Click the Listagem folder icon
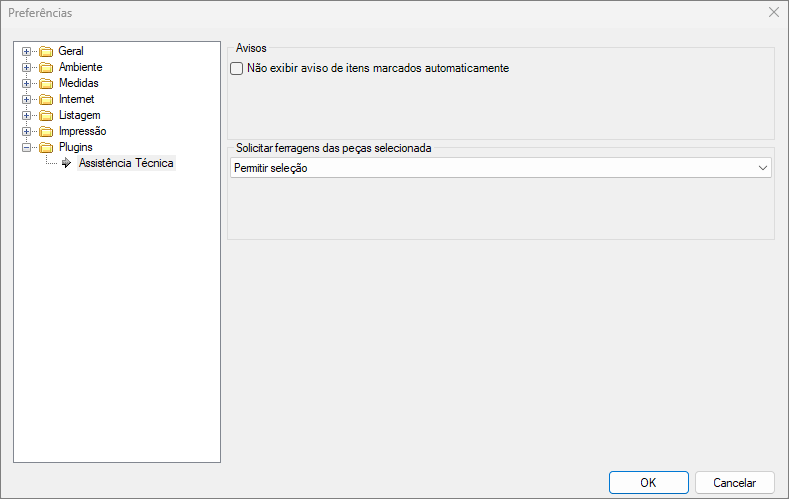This screenshot has width=789, height=499. [46, 115]
